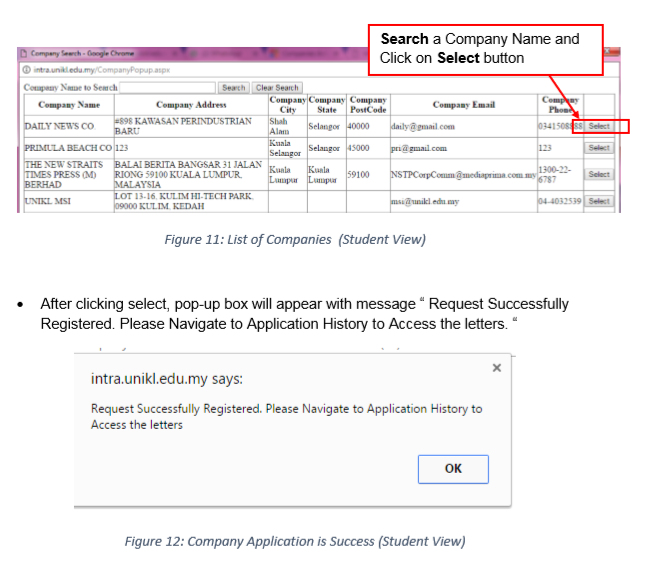This screenshot has width=653, height=569.
Task: Click PRIMULA BEACH CO name cell
Action: 69,148
